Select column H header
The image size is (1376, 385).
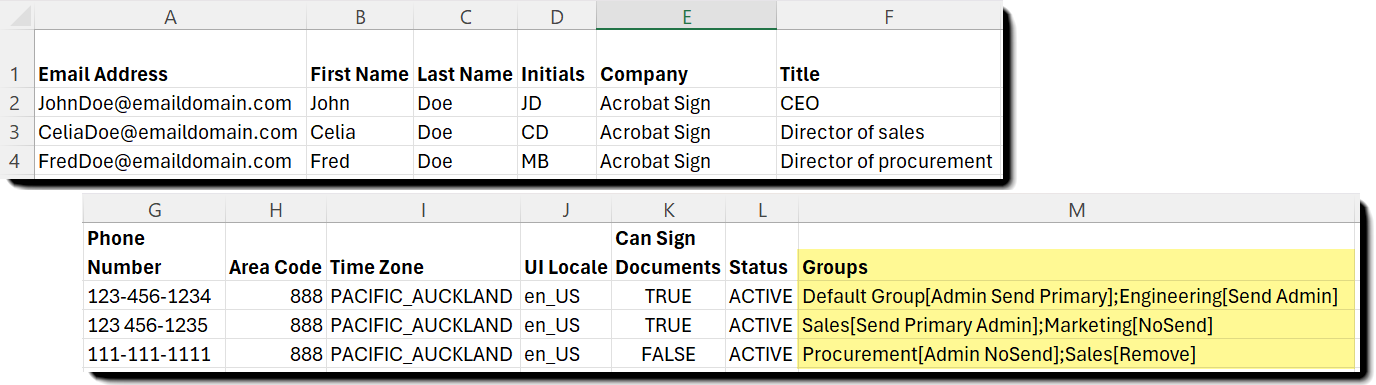pyautogui.click(x=276, y=210)
